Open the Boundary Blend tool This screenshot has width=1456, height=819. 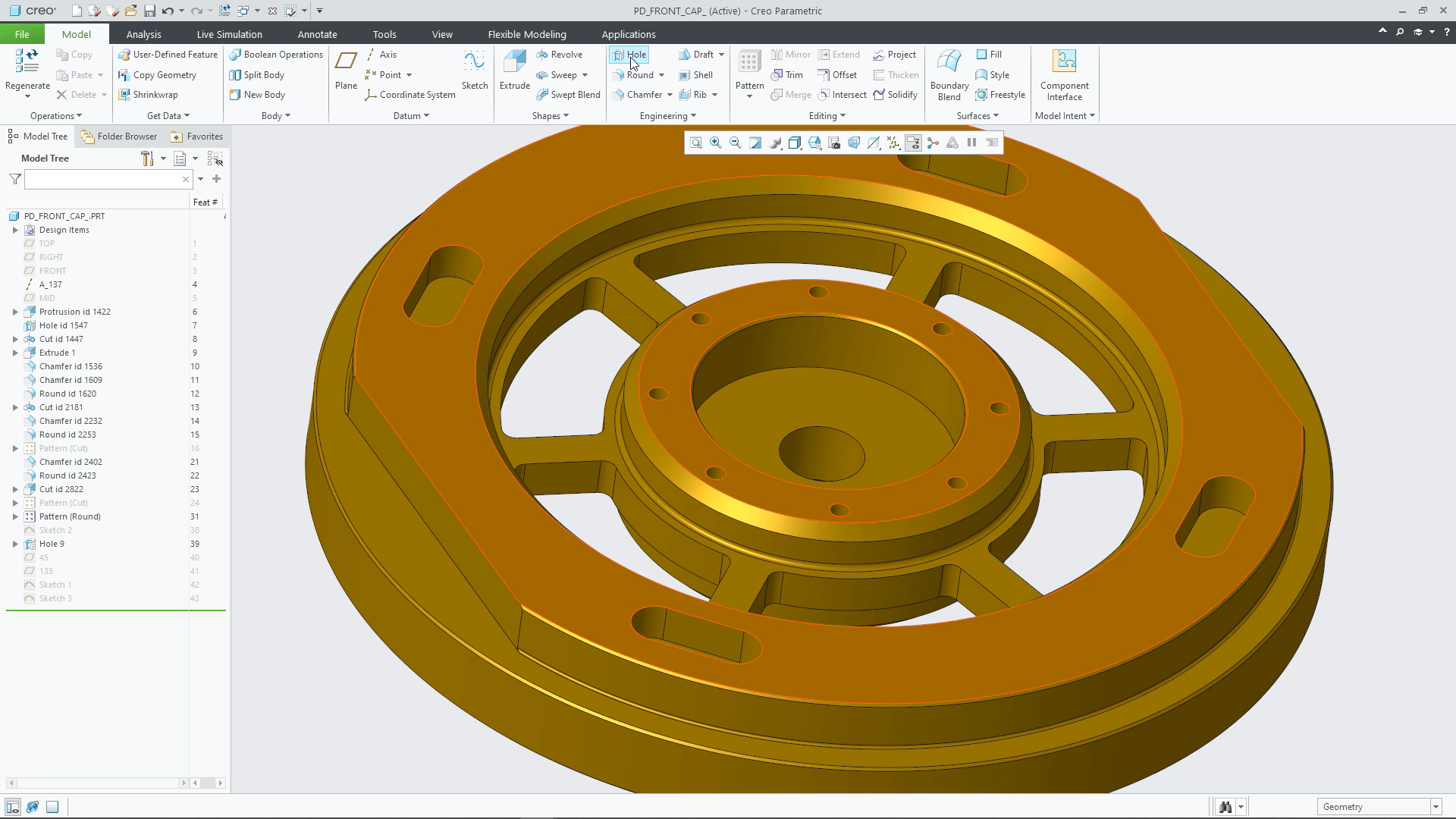[949, 74]
